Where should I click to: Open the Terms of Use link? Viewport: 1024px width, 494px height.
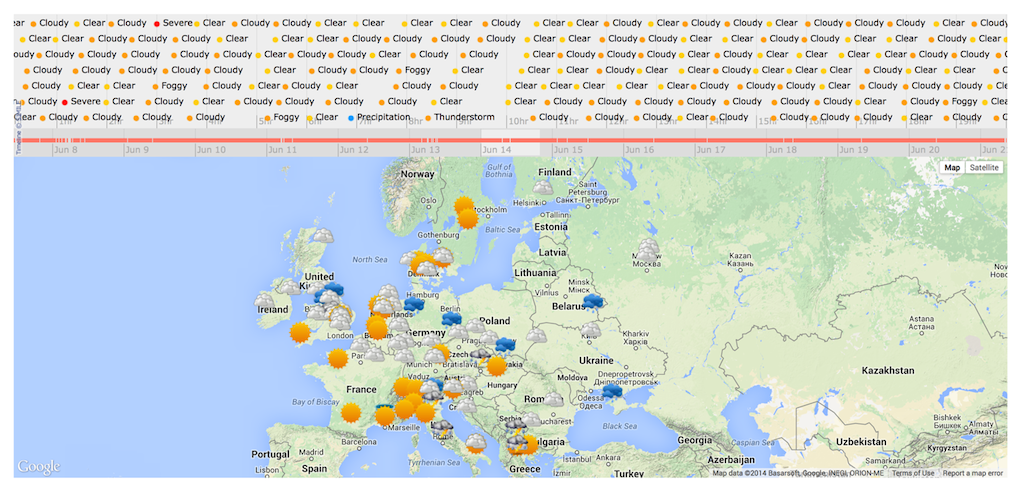[x=914, y=473]
